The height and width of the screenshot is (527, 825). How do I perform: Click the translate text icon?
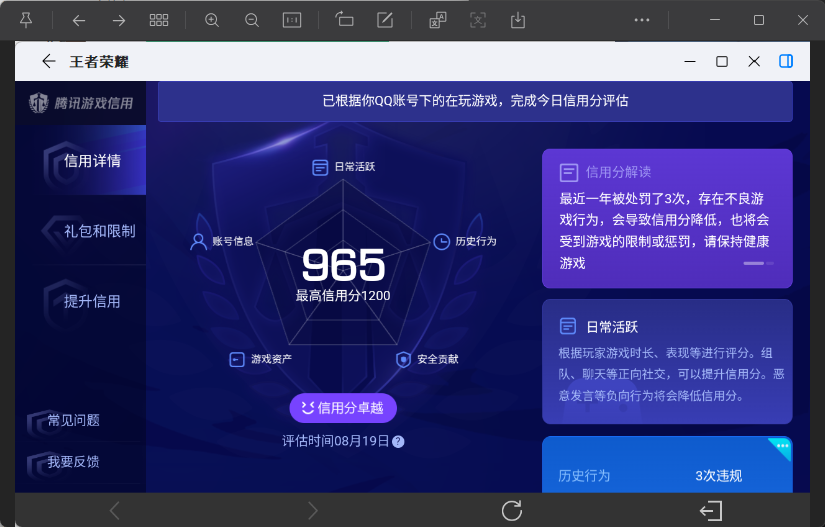point(438,21)
